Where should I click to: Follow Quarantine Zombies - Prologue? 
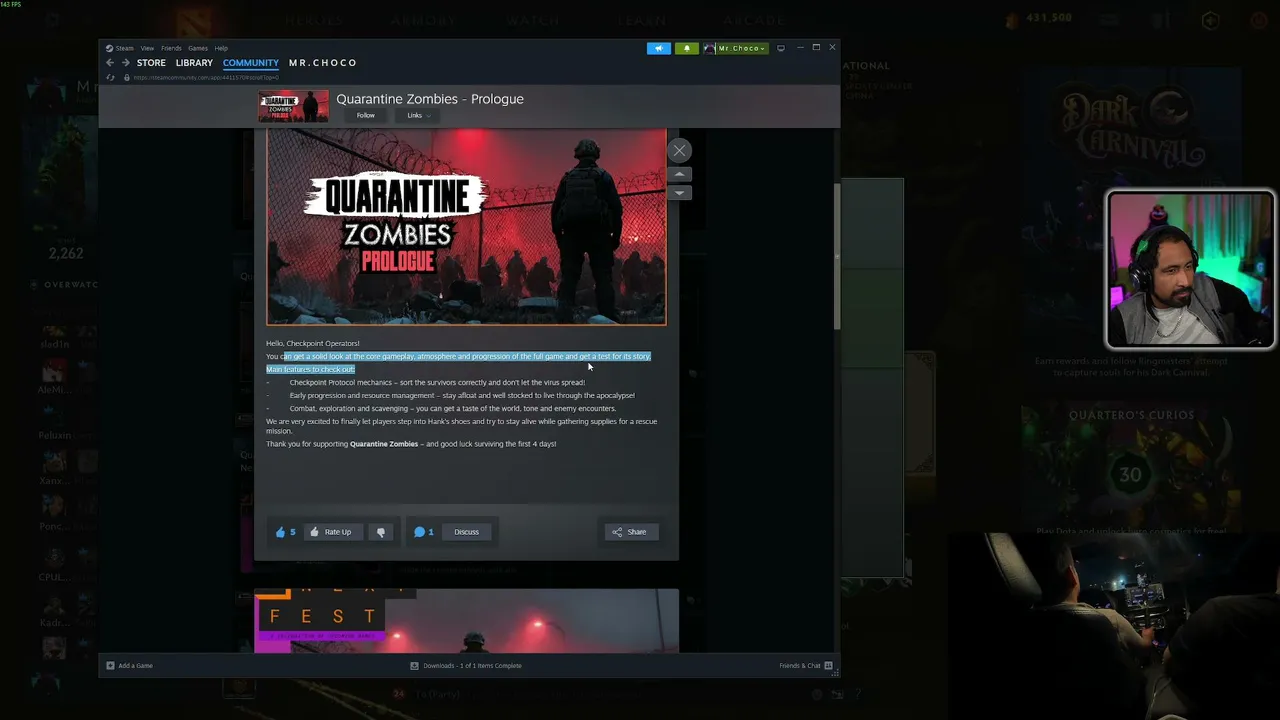click(366, 116)
